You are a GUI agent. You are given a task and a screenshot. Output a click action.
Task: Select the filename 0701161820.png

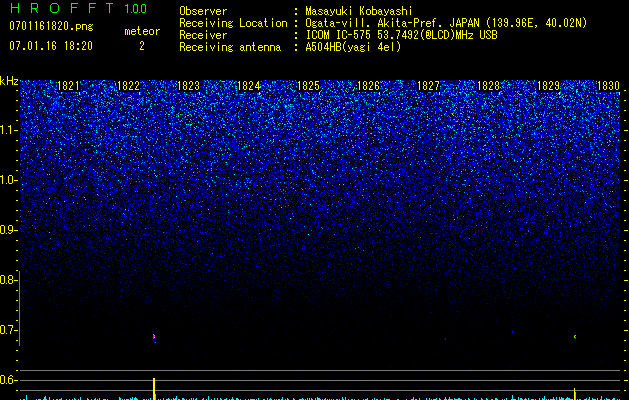tap(51, 26)
